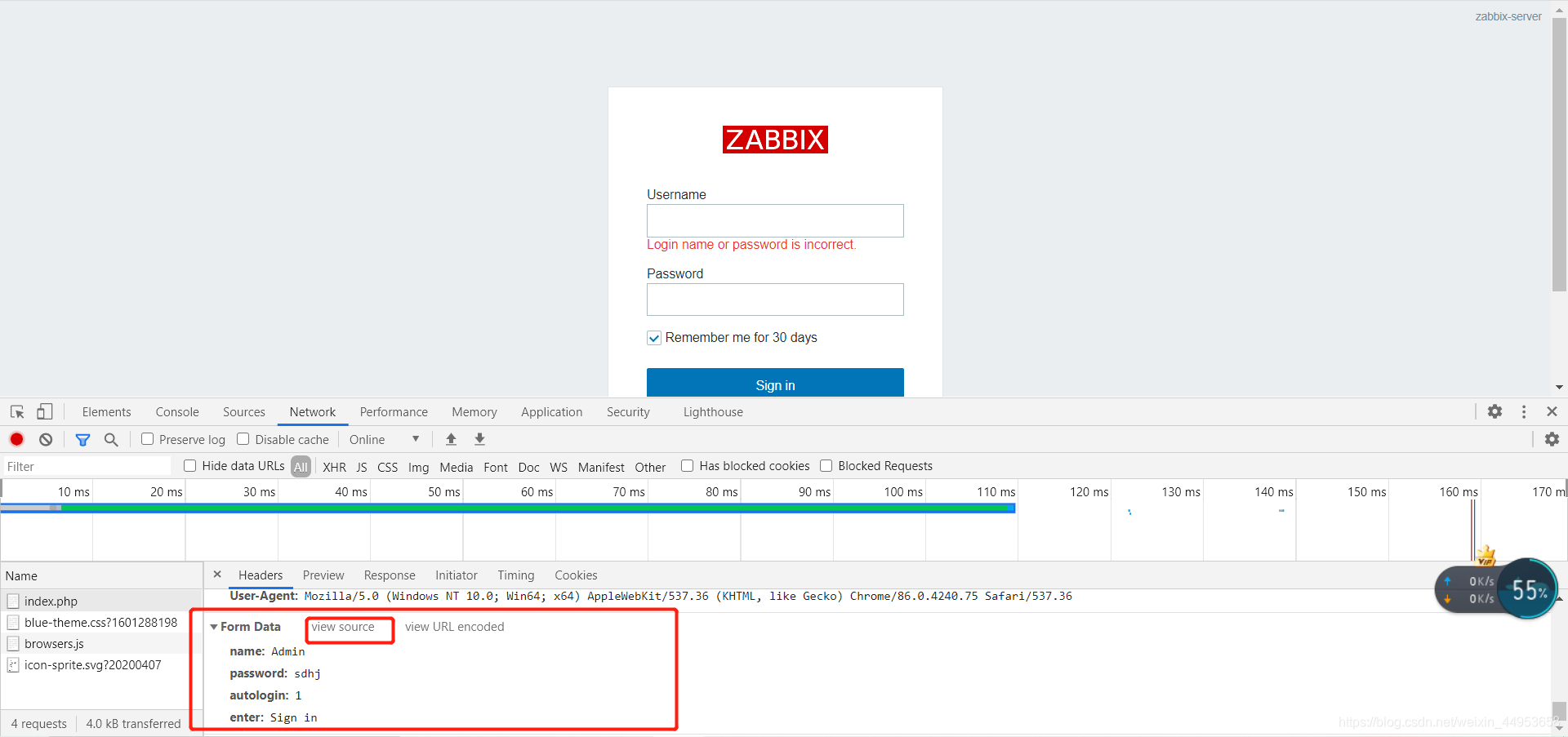Show the Preview tab of request
The image size is (1568, 737).
[x=323, y=575]
